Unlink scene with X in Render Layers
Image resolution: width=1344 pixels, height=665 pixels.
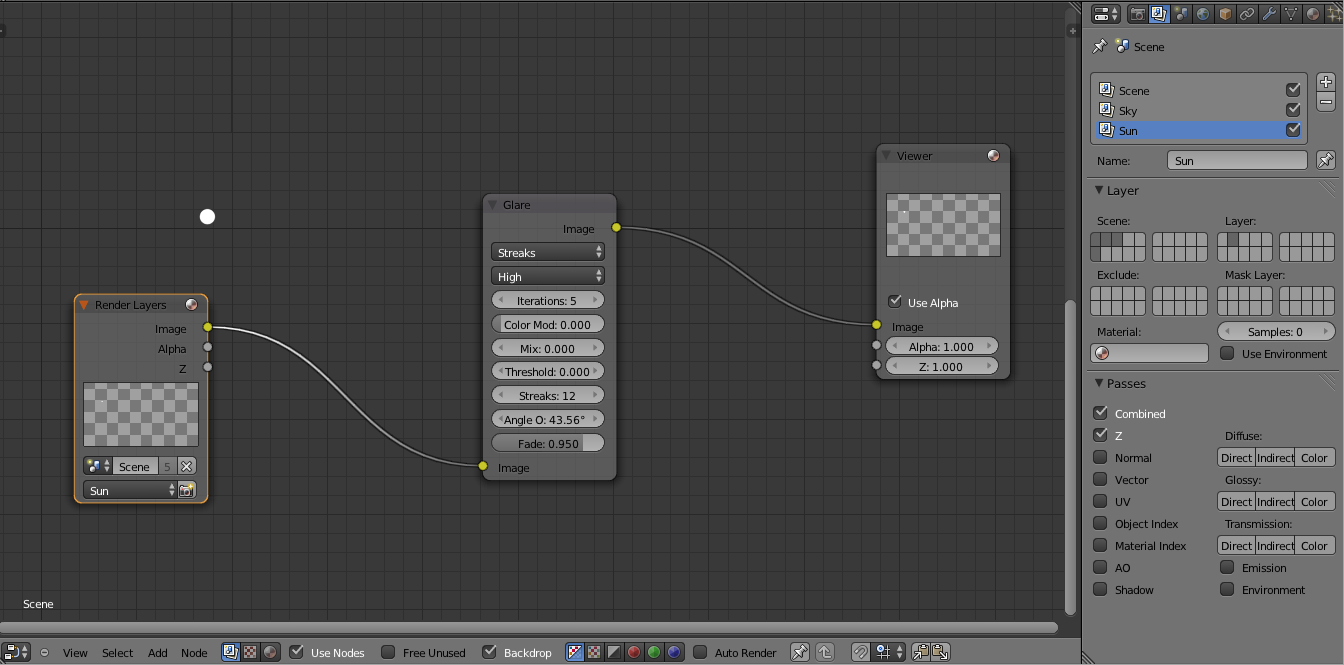coord(187,466)
